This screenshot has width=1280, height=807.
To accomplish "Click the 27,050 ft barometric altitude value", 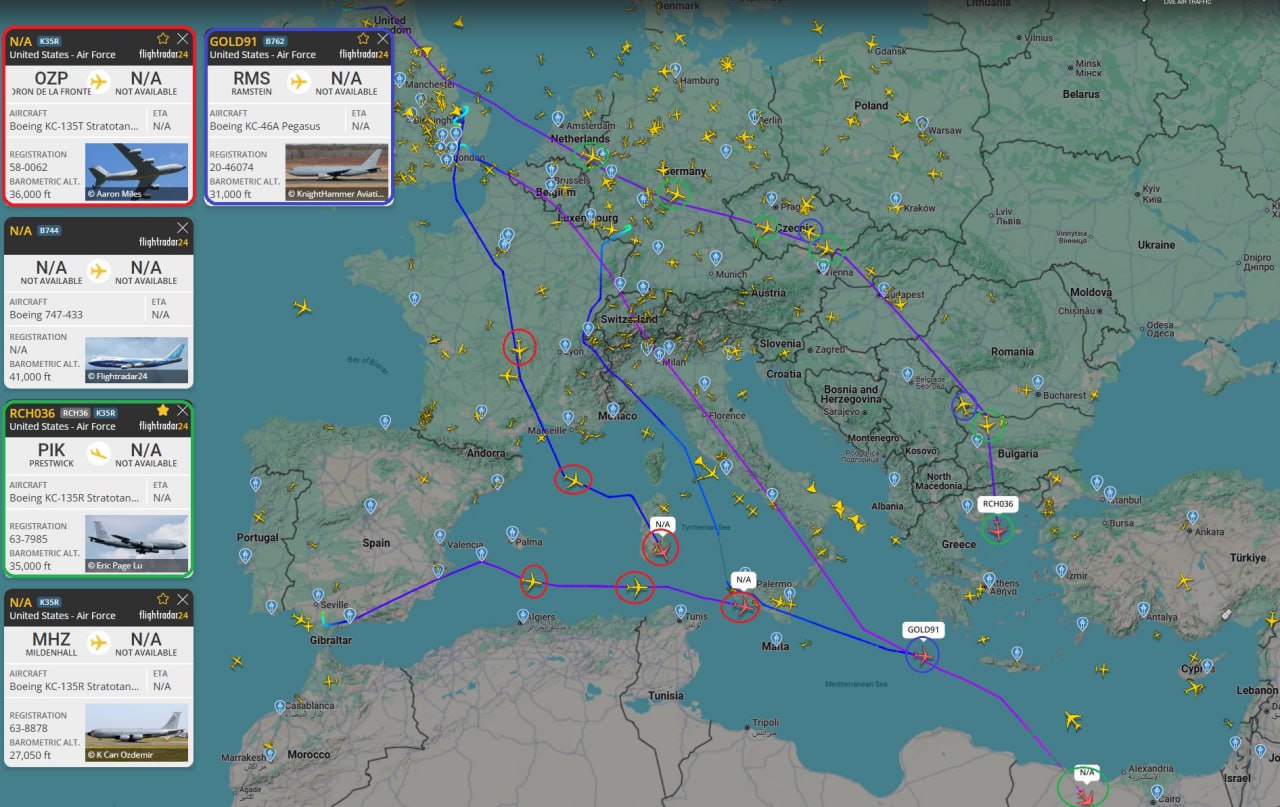I will [x=30, y=756].
